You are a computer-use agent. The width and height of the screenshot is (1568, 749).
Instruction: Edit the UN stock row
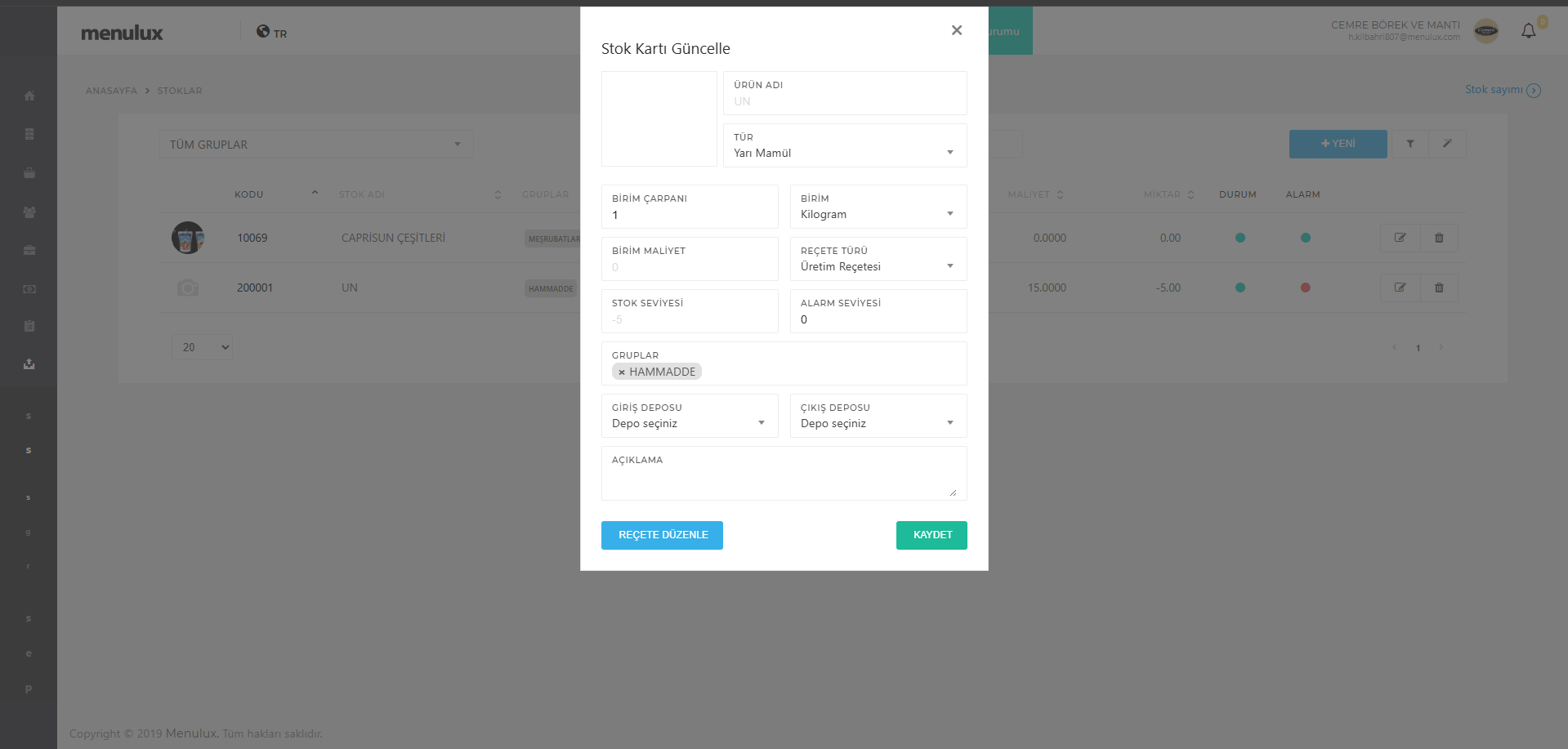[x=1400, y=288]
